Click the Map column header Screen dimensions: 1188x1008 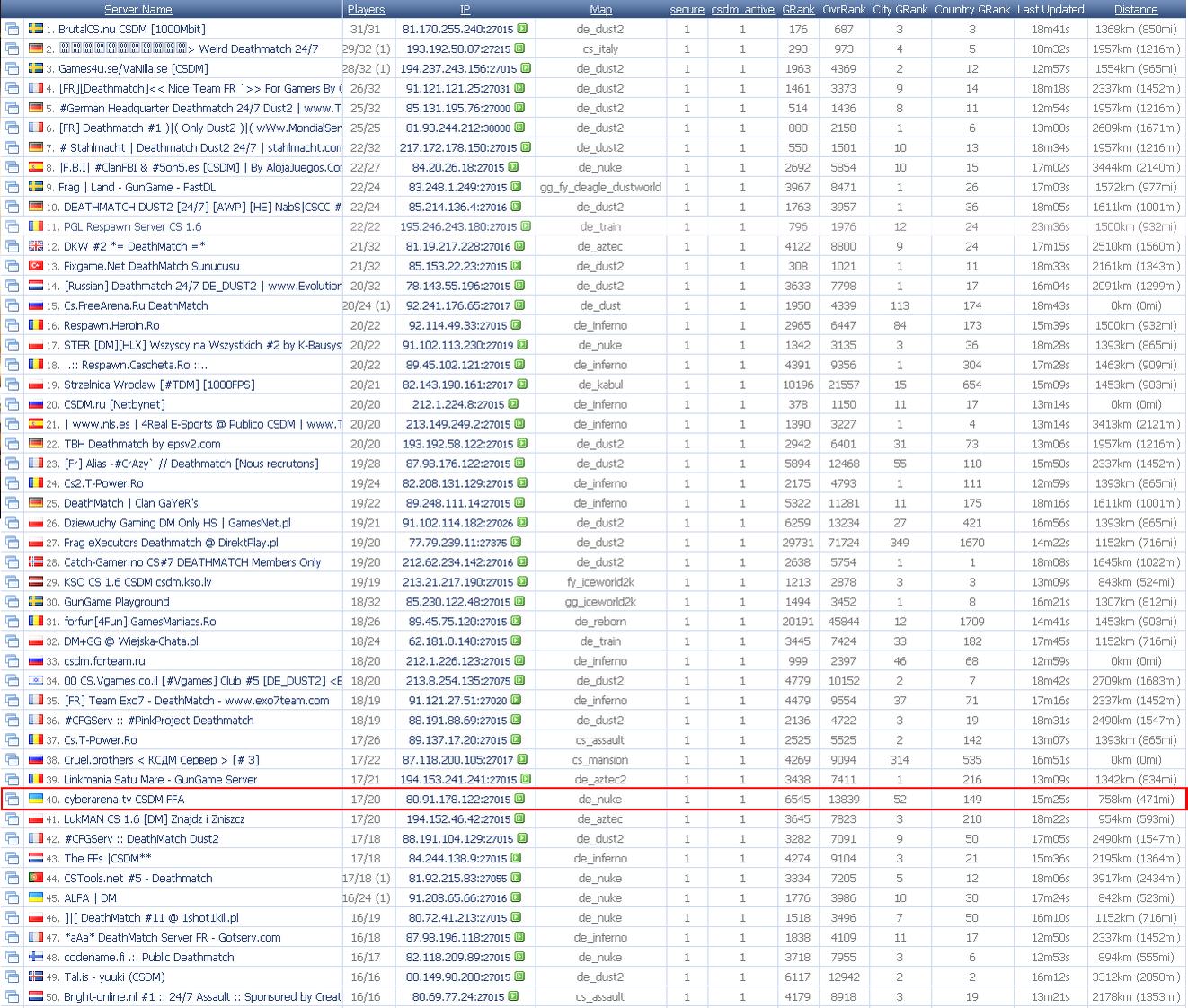600,10
